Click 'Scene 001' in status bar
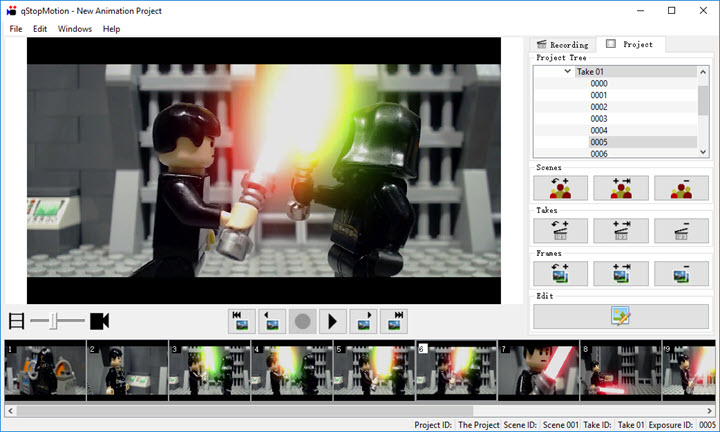The width and height of the screenshot is (720, 432). point(560,425)
